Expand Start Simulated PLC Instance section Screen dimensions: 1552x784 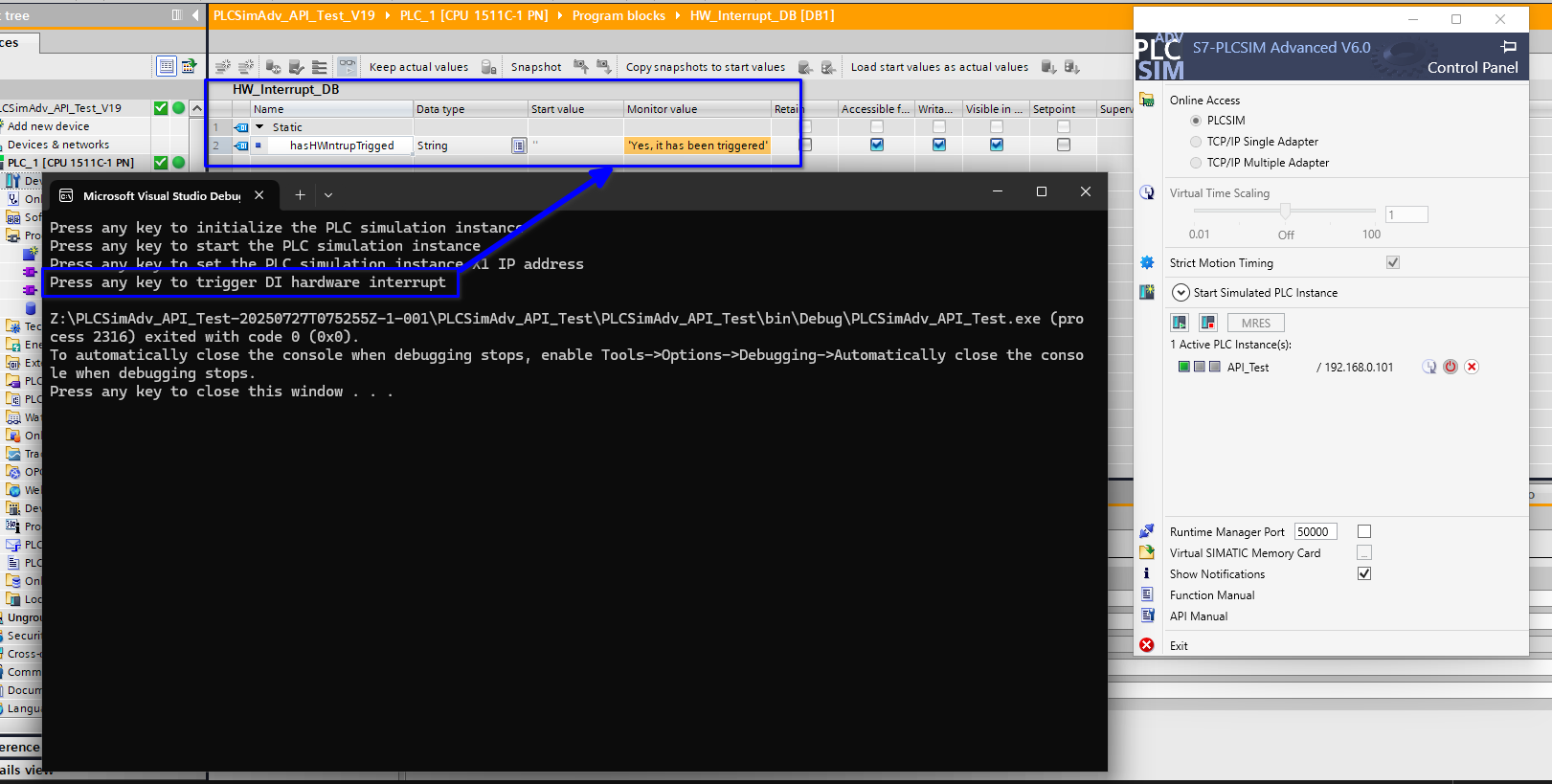[1181, 293]
